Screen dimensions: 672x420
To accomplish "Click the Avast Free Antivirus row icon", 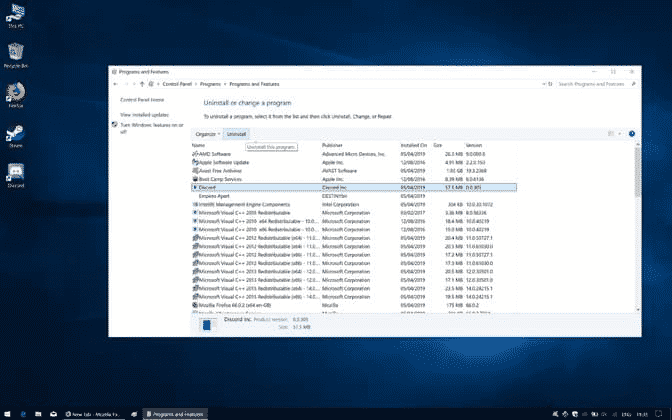I will coord(195,171).
